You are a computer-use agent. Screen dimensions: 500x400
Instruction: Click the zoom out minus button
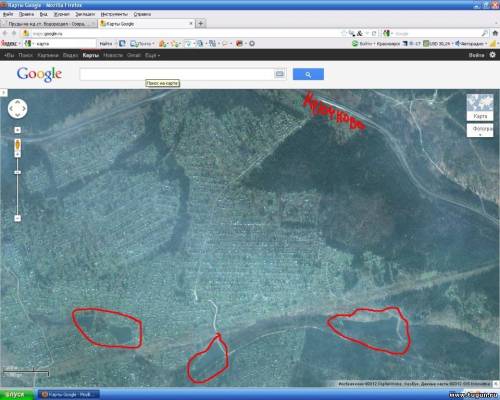(x=18, y=218)
